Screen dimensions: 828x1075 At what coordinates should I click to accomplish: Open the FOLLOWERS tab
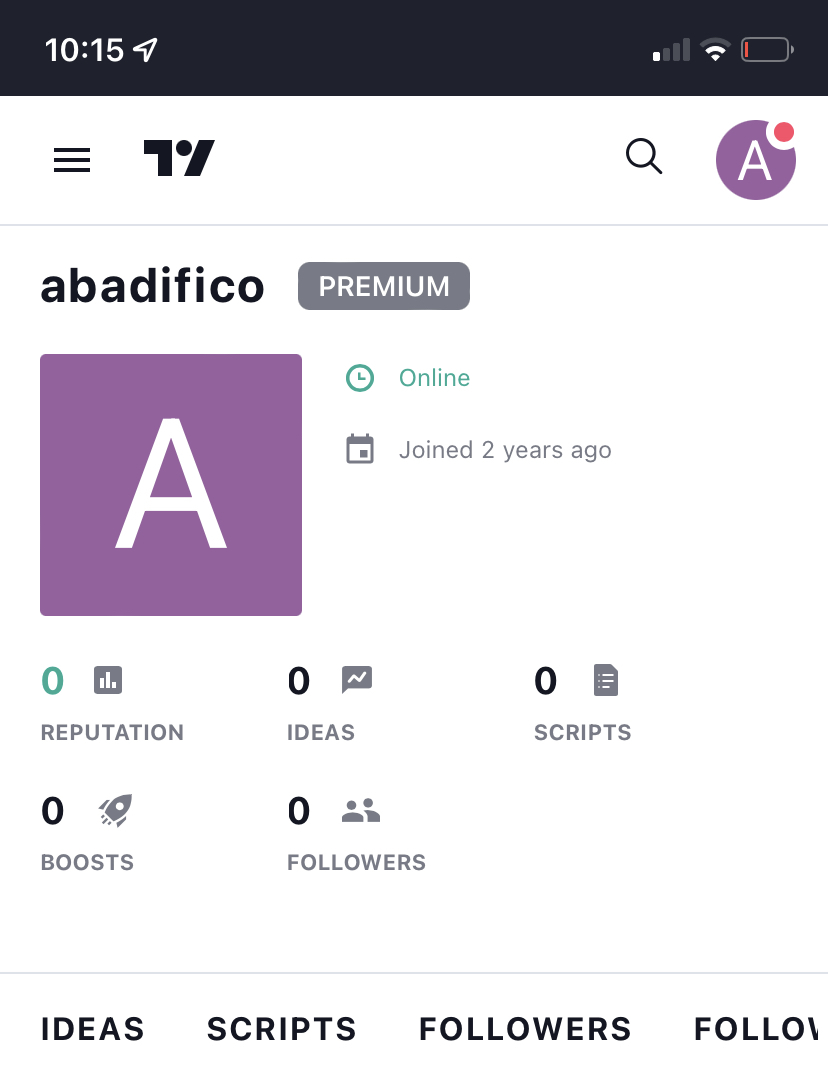[x=525, y=1029]
